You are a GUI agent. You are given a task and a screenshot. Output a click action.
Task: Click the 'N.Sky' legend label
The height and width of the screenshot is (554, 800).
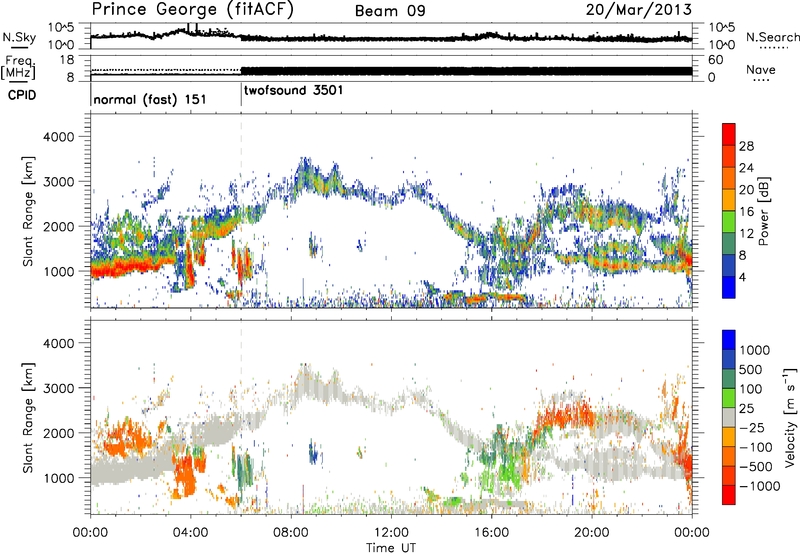[19, 37]
